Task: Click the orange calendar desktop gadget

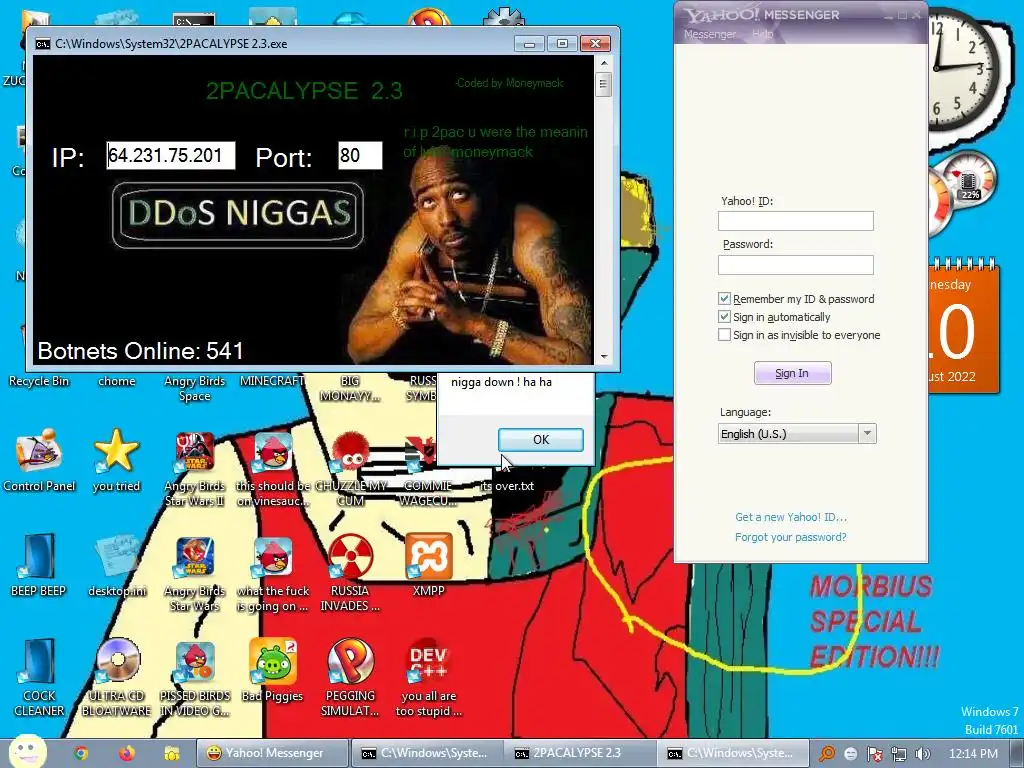Action: click(x=963, y=327)
